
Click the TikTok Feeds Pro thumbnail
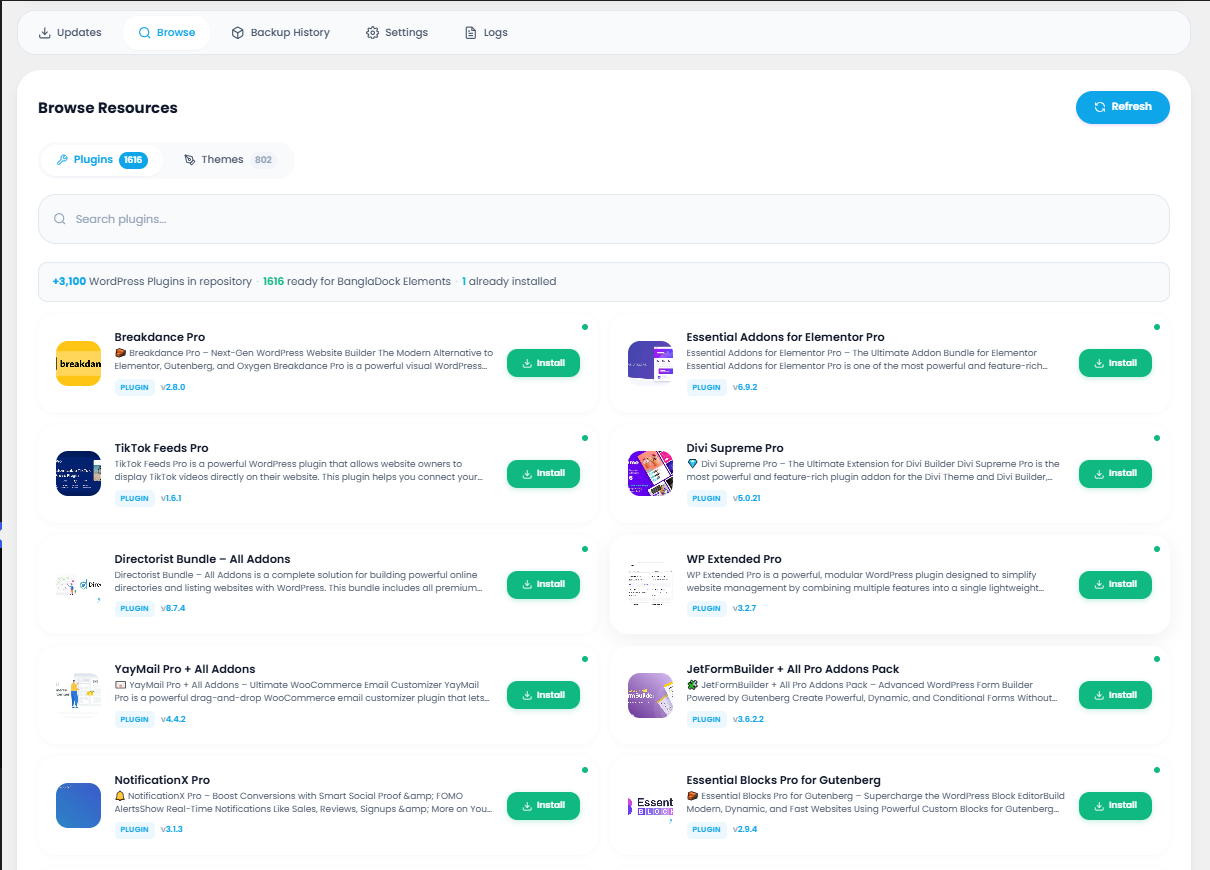[x=78, y=473]
